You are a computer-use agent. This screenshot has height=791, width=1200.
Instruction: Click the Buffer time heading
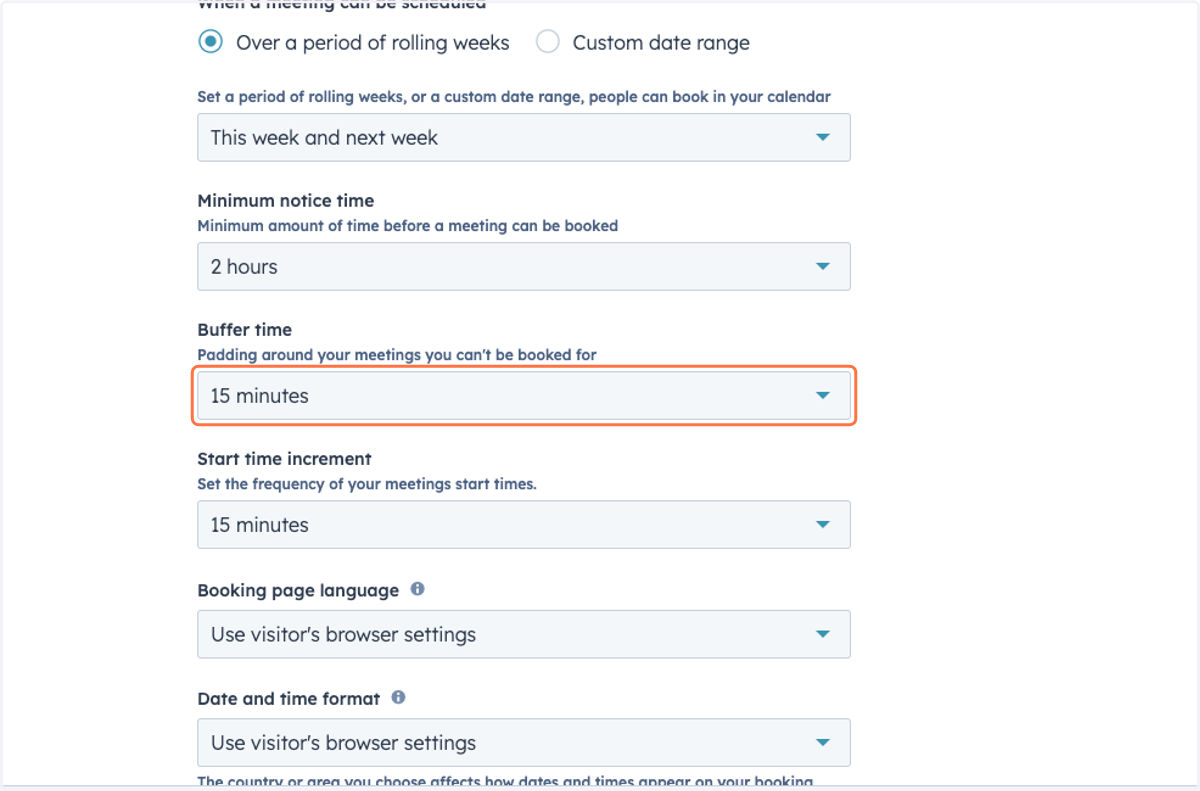coord(245,330)
